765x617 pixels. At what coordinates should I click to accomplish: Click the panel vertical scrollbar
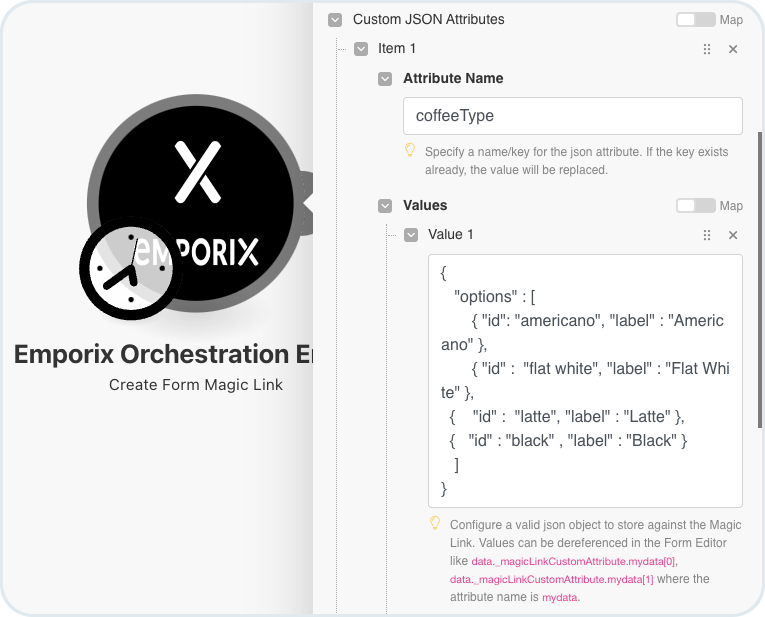point(760,280)
